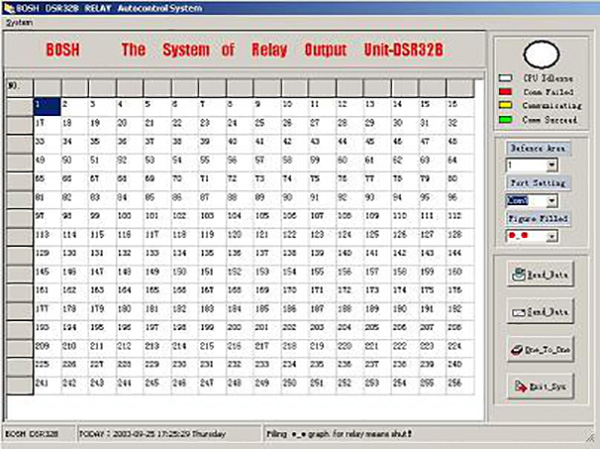Click the NO. corner header cell
Screen dimensions: 600x449
point(20,88)
